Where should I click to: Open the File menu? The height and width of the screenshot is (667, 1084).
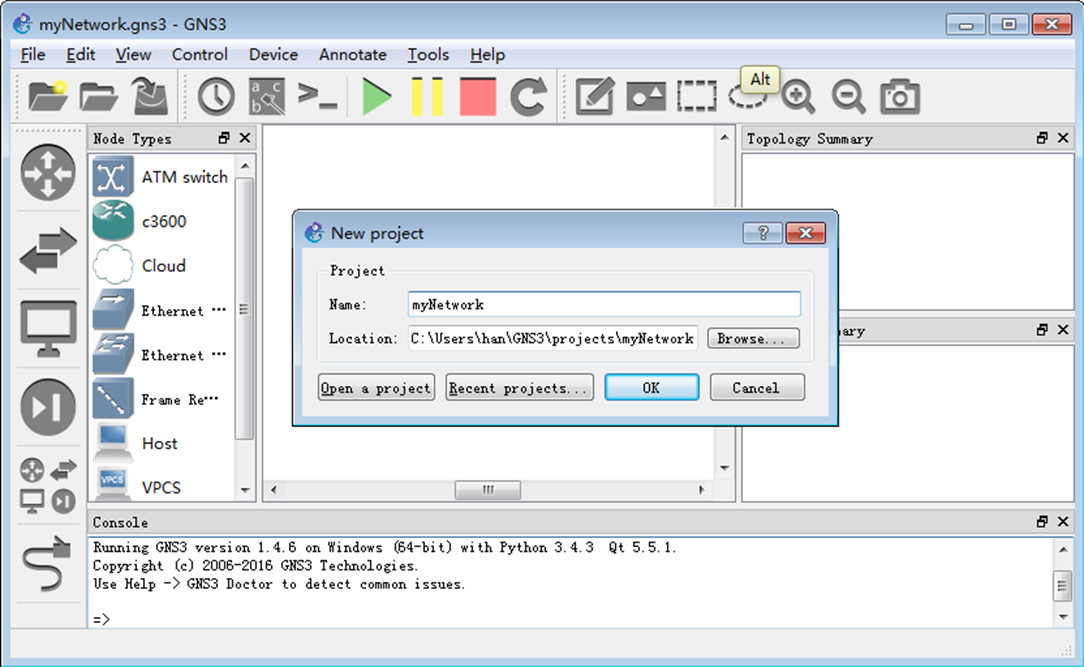click(32, 55)
